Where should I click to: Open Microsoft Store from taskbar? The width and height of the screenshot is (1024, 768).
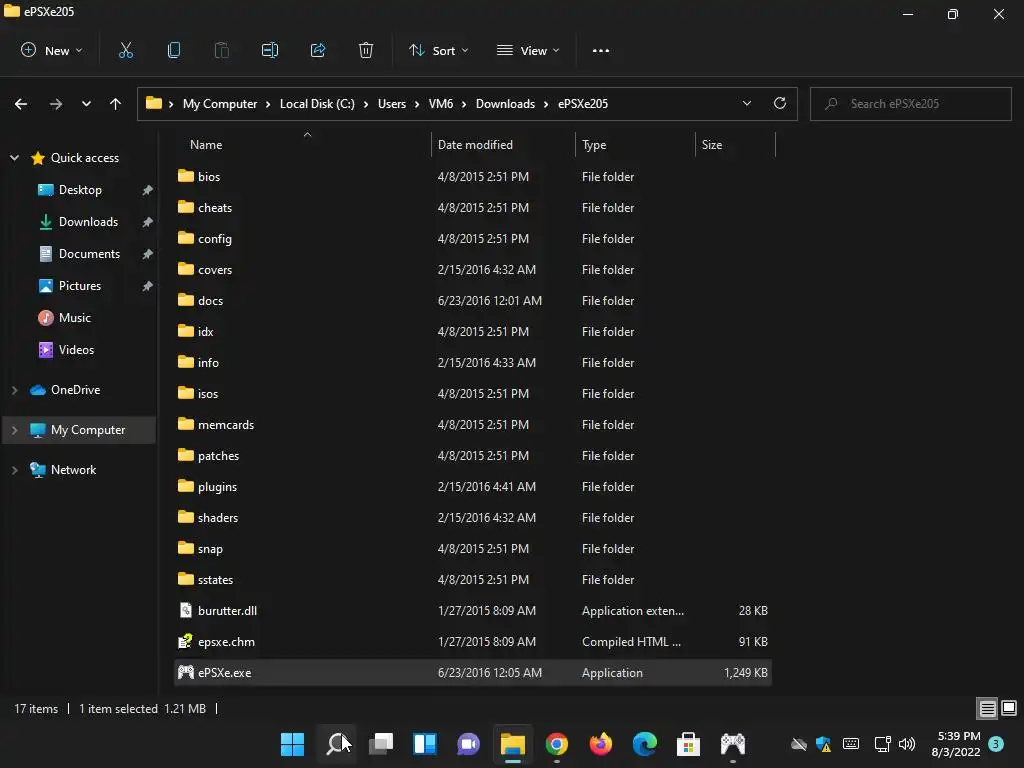click(688, 744)
